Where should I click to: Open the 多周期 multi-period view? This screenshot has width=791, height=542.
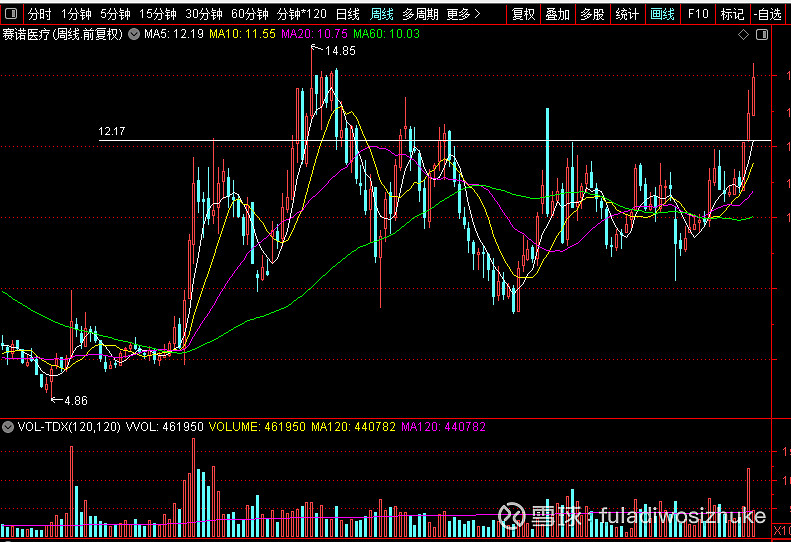coord(420,14)
